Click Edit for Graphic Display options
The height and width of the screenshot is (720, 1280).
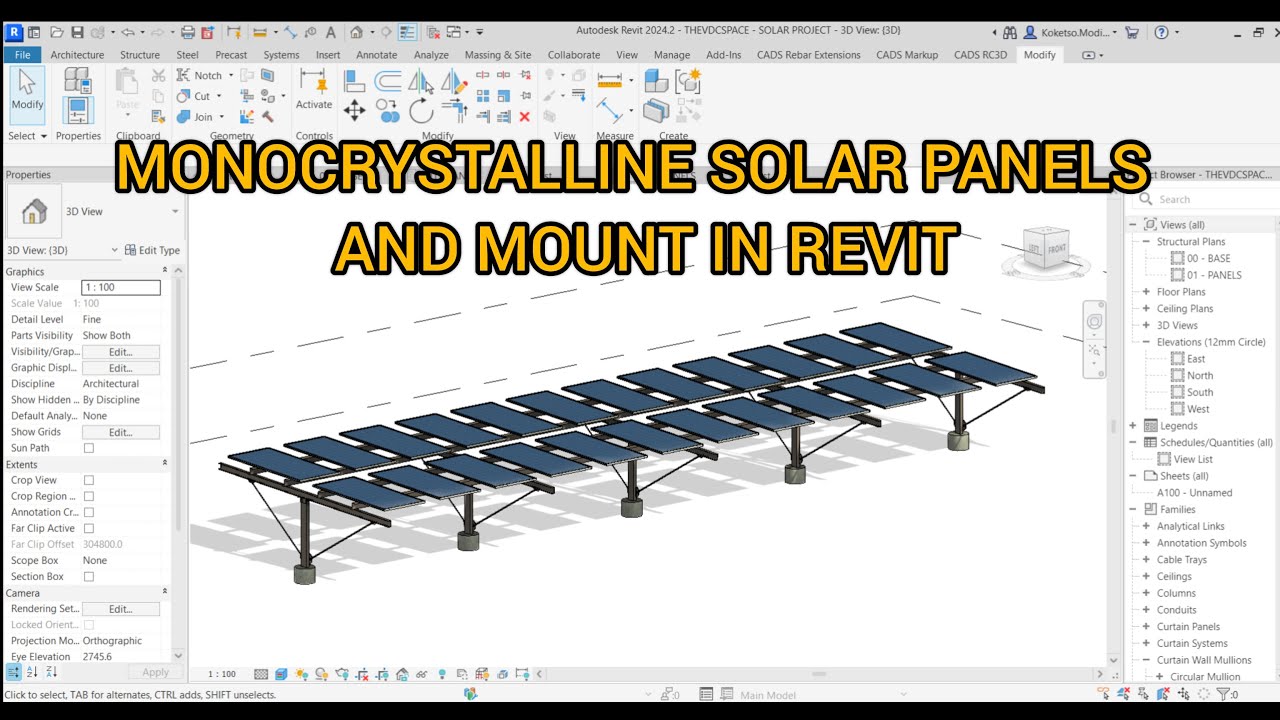tap(121, 368)
